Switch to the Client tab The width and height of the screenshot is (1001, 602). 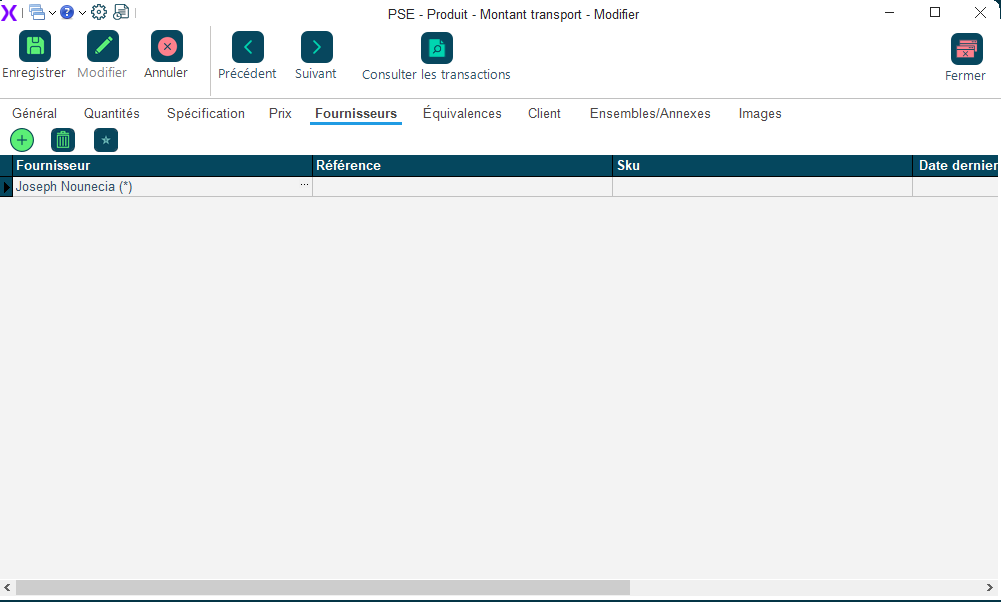tap(544, 114)
